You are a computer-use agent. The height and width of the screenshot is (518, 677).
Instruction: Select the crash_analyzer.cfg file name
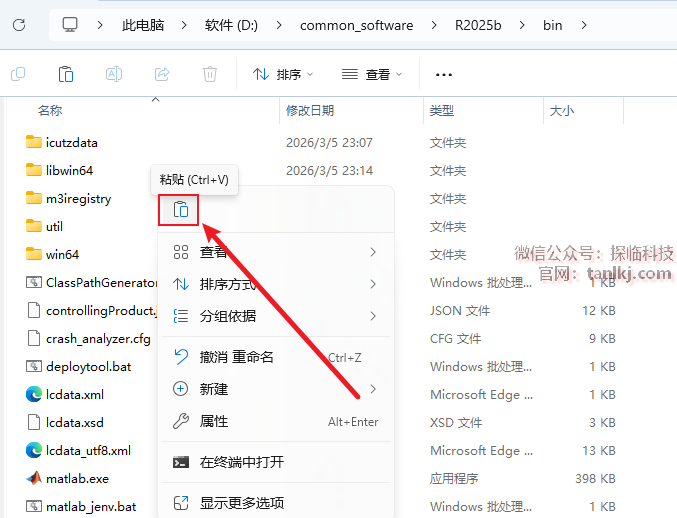pos(98,339)
